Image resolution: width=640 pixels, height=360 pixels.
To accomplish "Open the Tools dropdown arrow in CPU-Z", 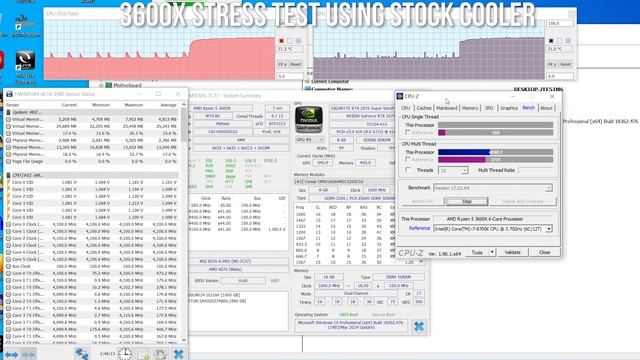I will click(492, 252).
